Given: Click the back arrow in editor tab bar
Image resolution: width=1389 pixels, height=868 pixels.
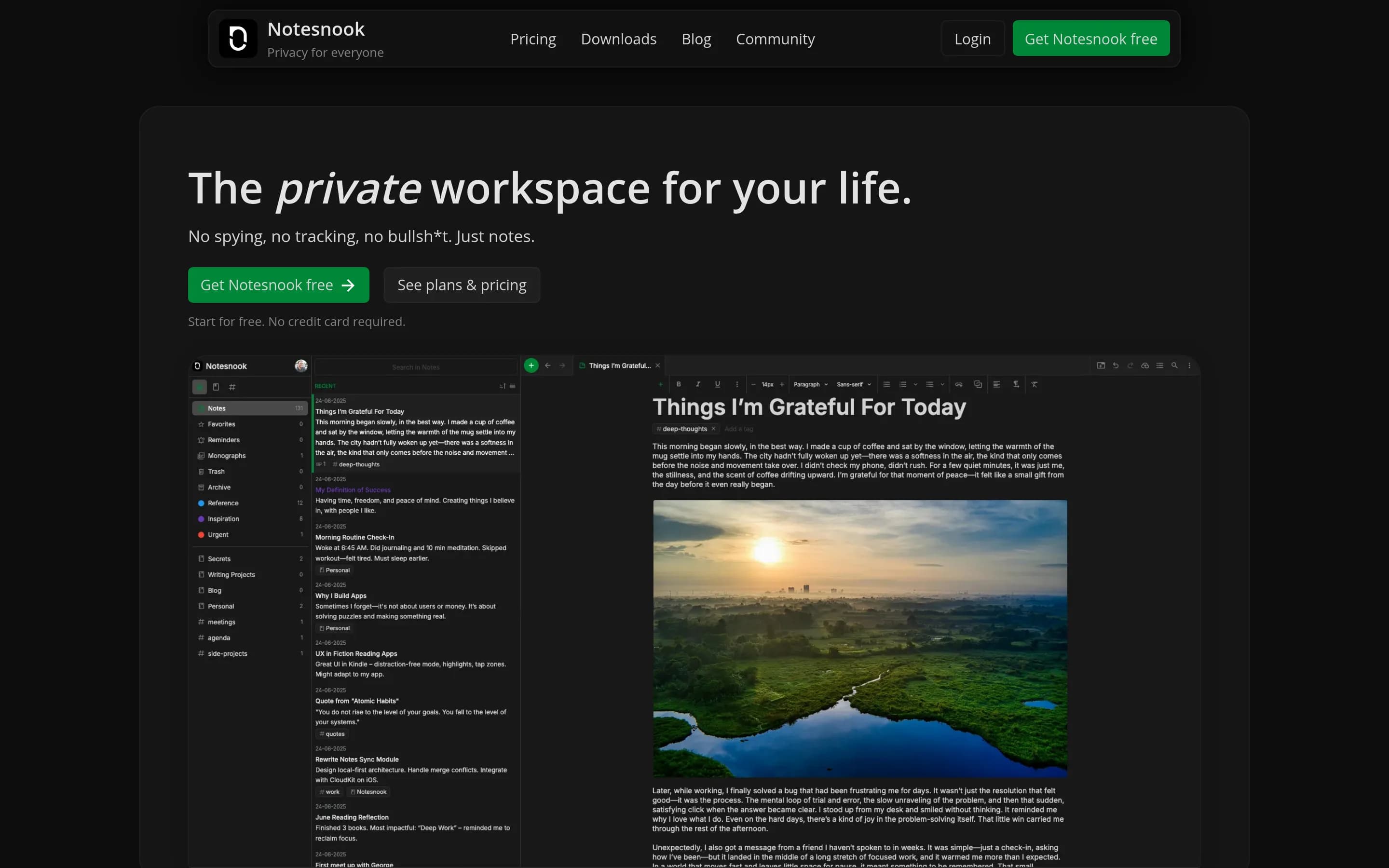Looking at the screenshot, I should click(x=547, y=365).
